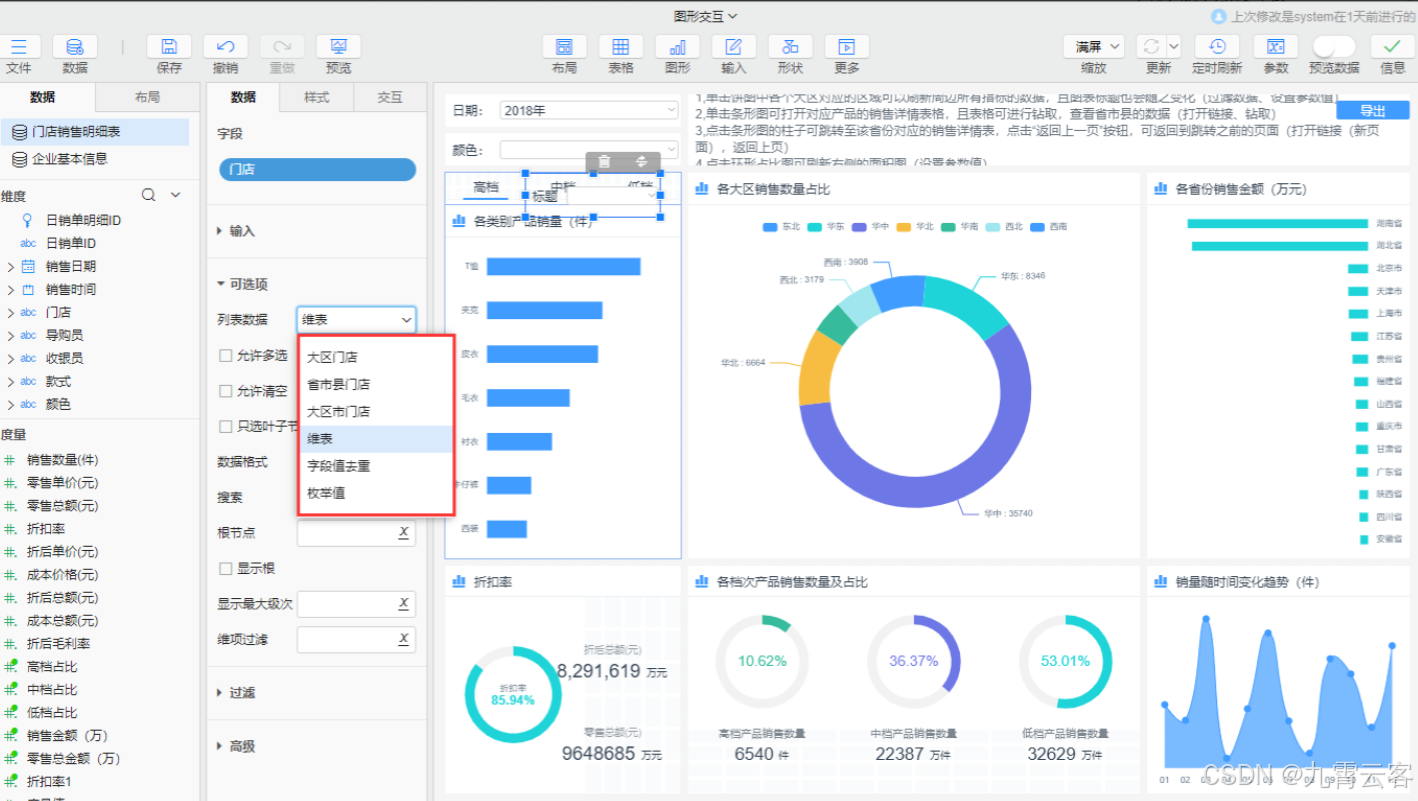Expand the 高级 section

(x=236, y=746)
